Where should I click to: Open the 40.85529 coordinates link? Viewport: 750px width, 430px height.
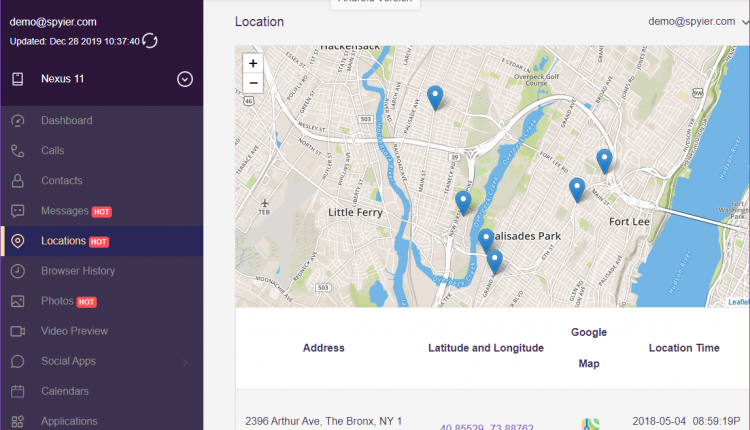(x=486, y=426)
